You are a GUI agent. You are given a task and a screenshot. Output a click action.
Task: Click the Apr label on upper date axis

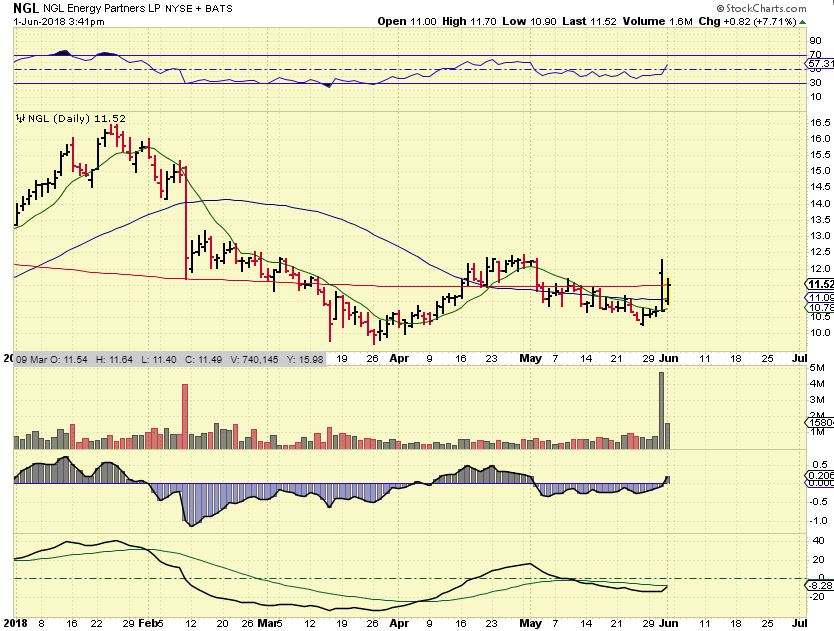[x=399, y=358]
